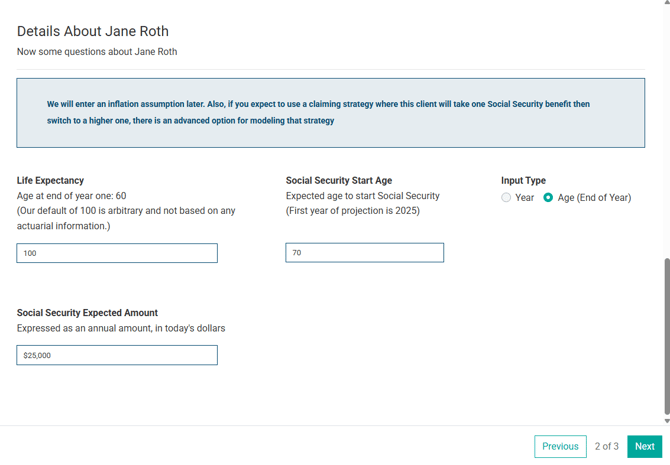670x465 pixels.
Task: Select the Age (End of Year) radio button
Action: [548, 197]
